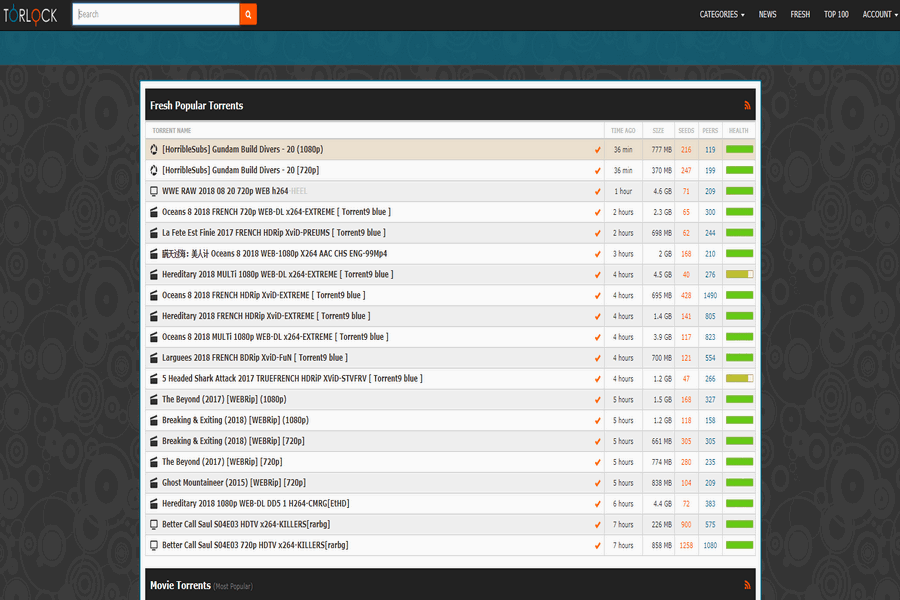Click verified checkmark on WWE RAW row

tap(598, 192)
